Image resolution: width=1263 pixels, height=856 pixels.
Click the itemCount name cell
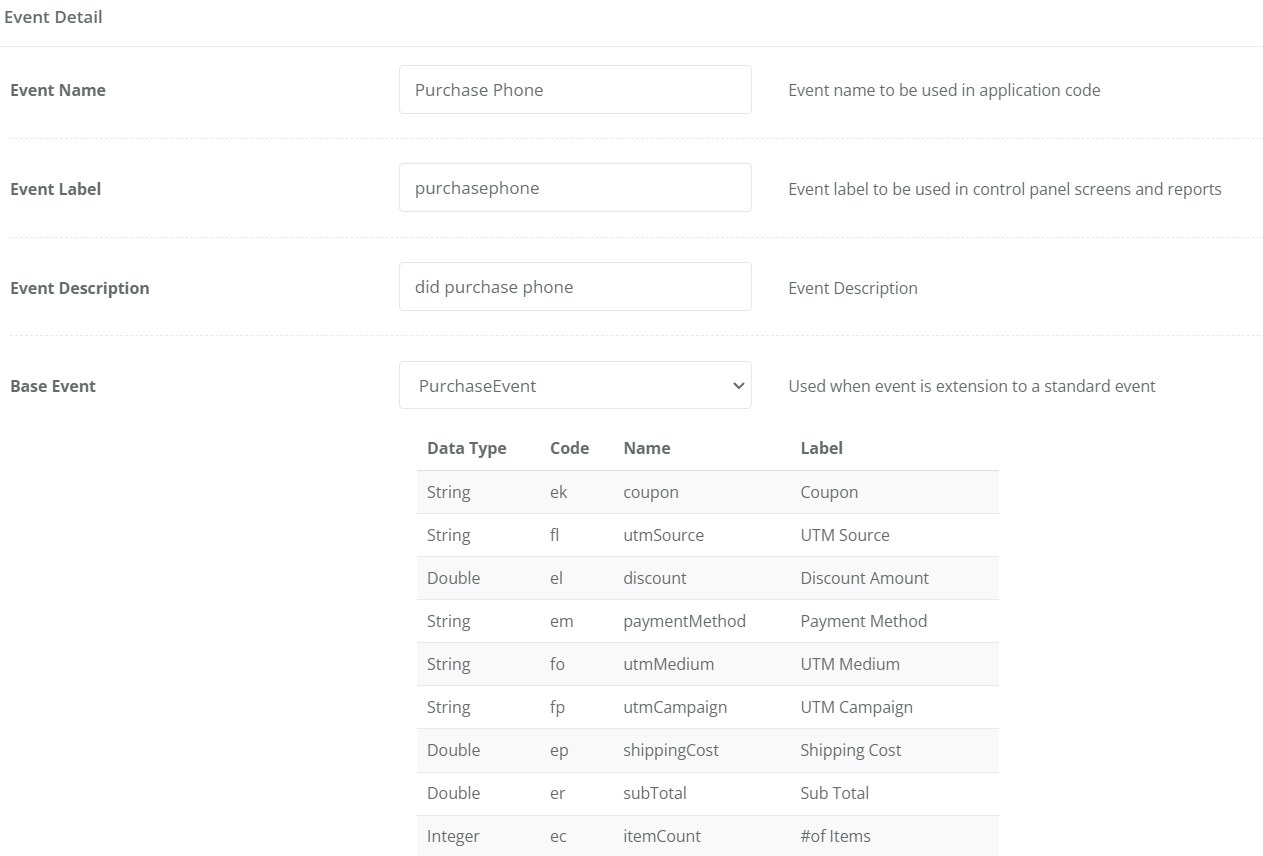[x=661, y=836]
